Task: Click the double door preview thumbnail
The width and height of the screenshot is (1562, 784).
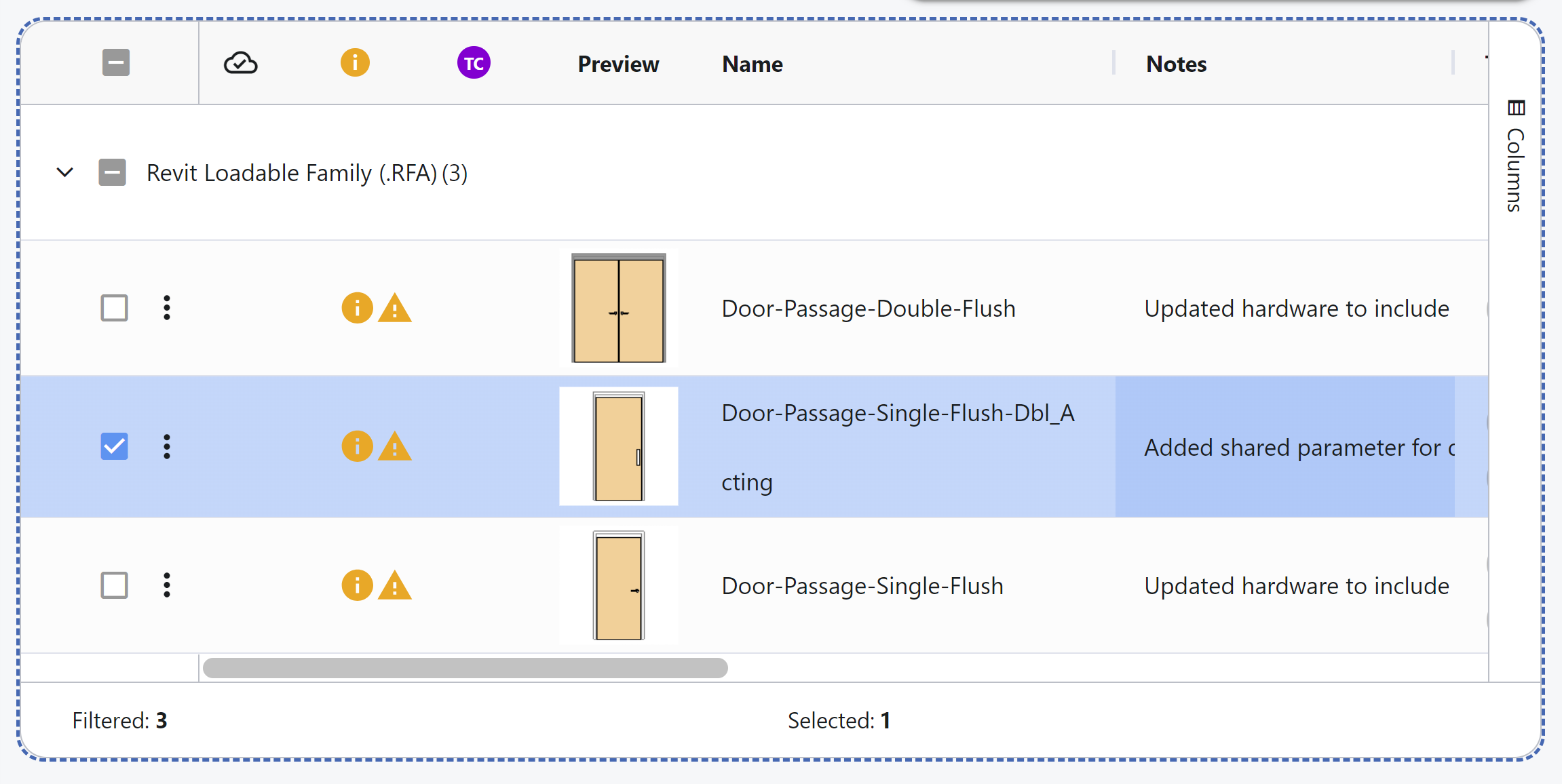Action: tap(619, 308)
